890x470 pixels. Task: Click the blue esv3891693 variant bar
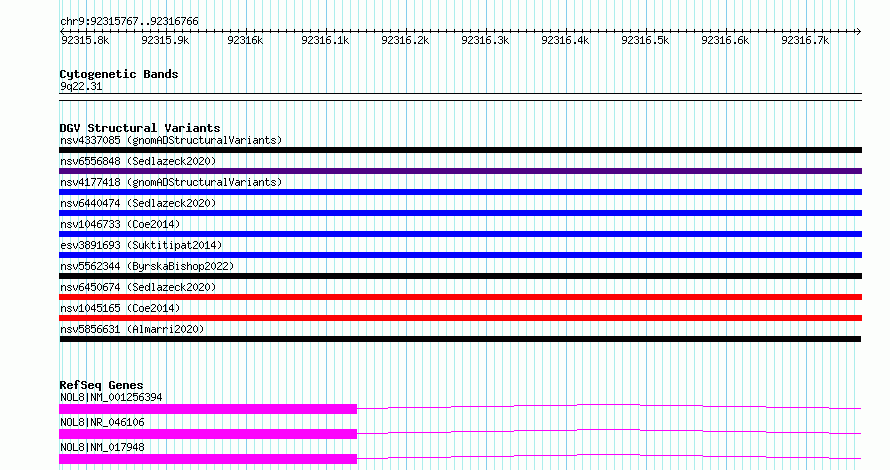(460, 255)
